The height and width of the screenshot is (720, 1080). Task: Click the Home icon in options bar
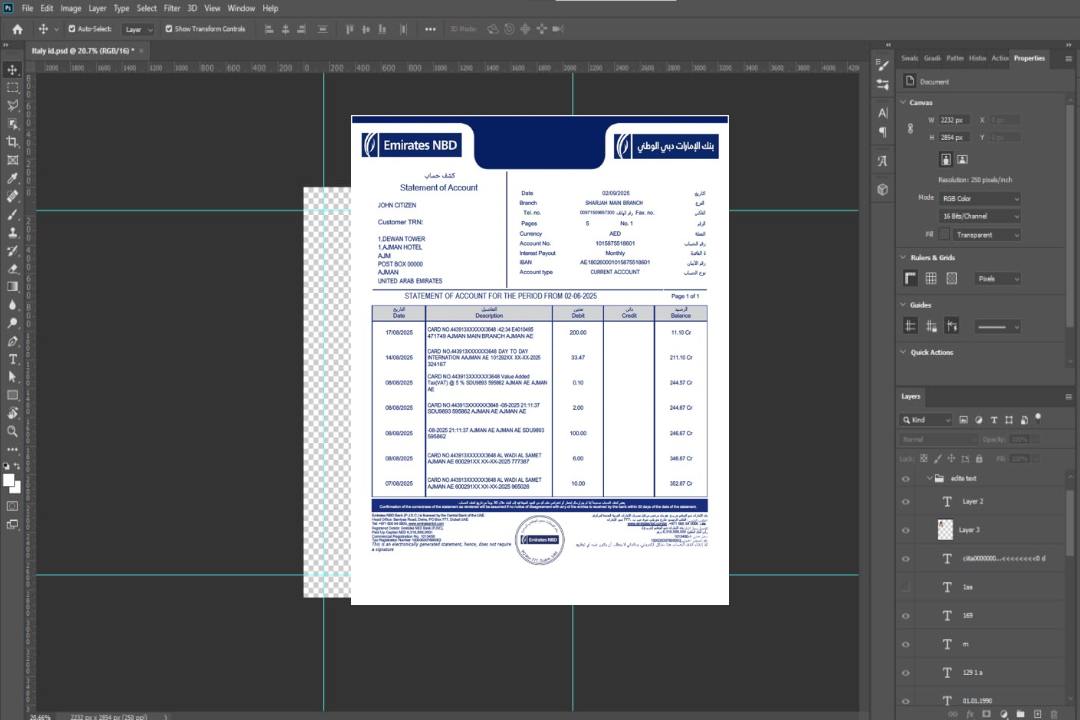point(17,29)
